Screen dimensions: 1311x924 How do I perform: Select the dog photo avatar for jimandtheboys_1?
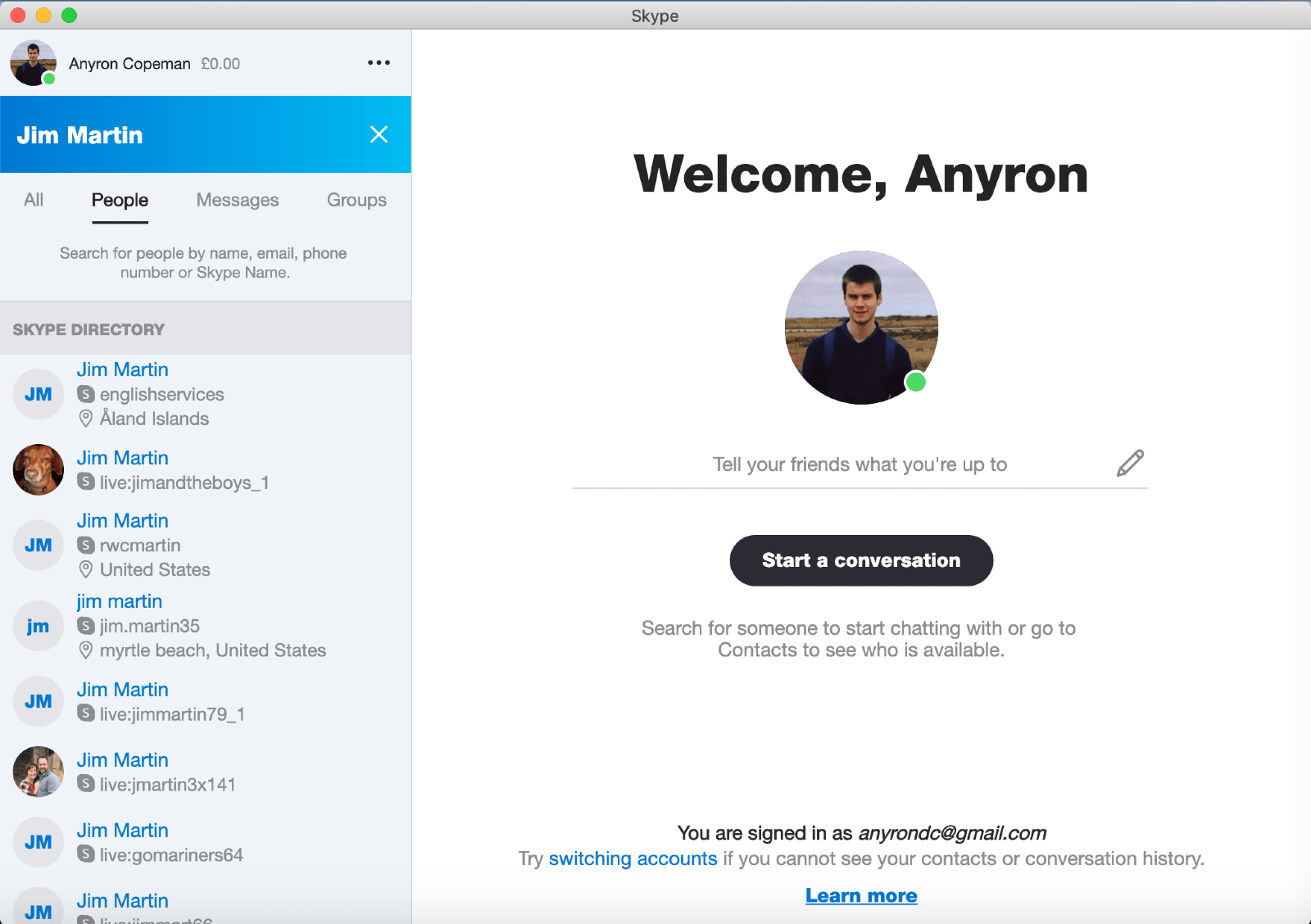pos(39,469)
